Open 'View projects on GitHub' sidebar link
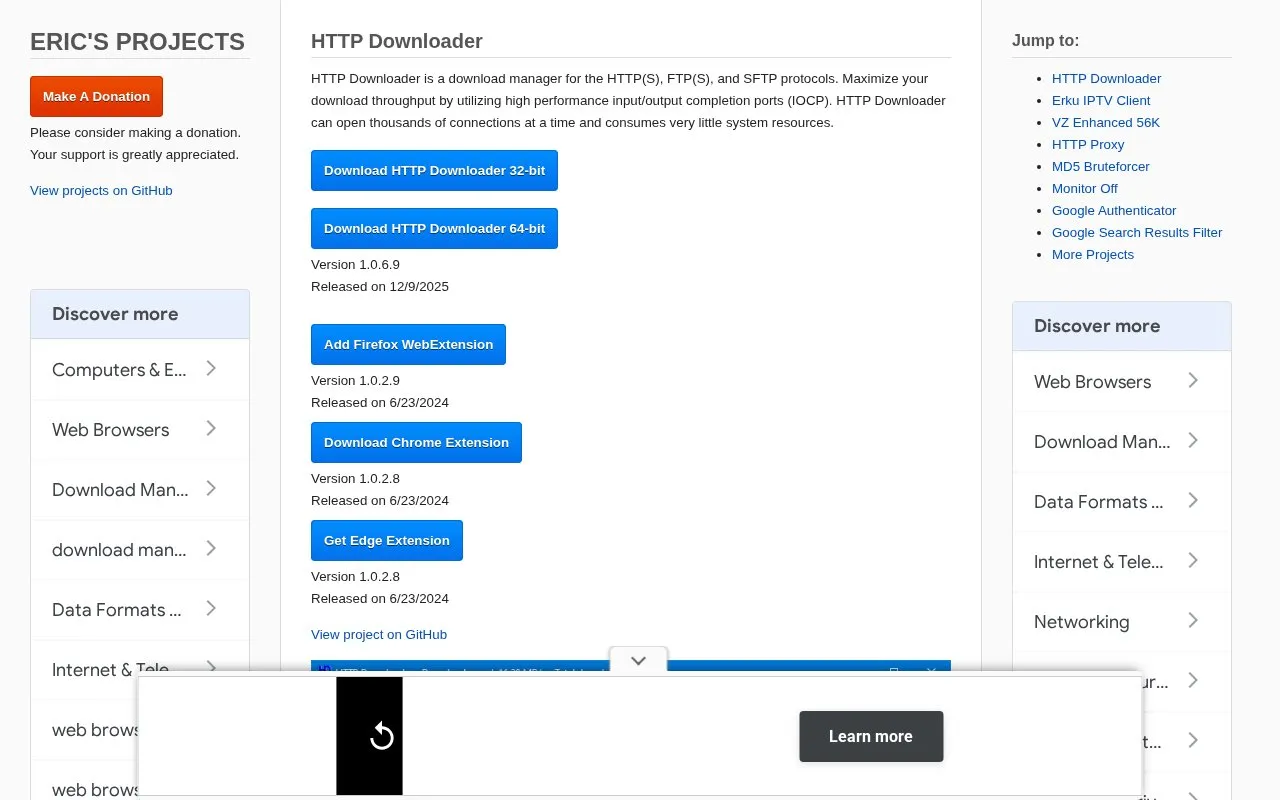This screenshot has width=1280, height=800. (101, 190)
